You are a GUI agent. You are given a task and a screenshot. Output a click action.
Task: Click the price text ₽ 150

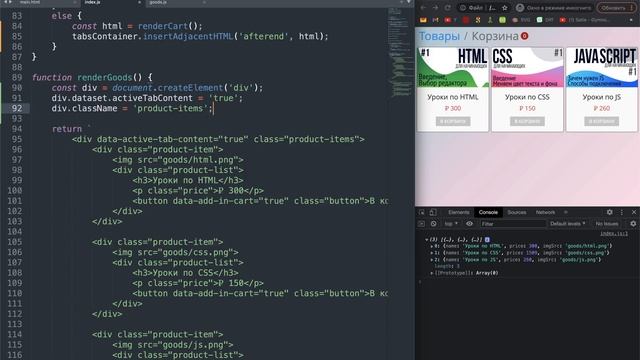pyautogui.click(x=527, y=109)
